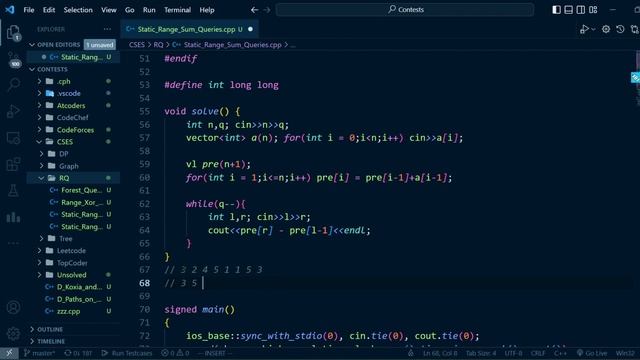Open the File menu
The height and width of the screenshot is (360, 640).
click(x=29, y=10)
